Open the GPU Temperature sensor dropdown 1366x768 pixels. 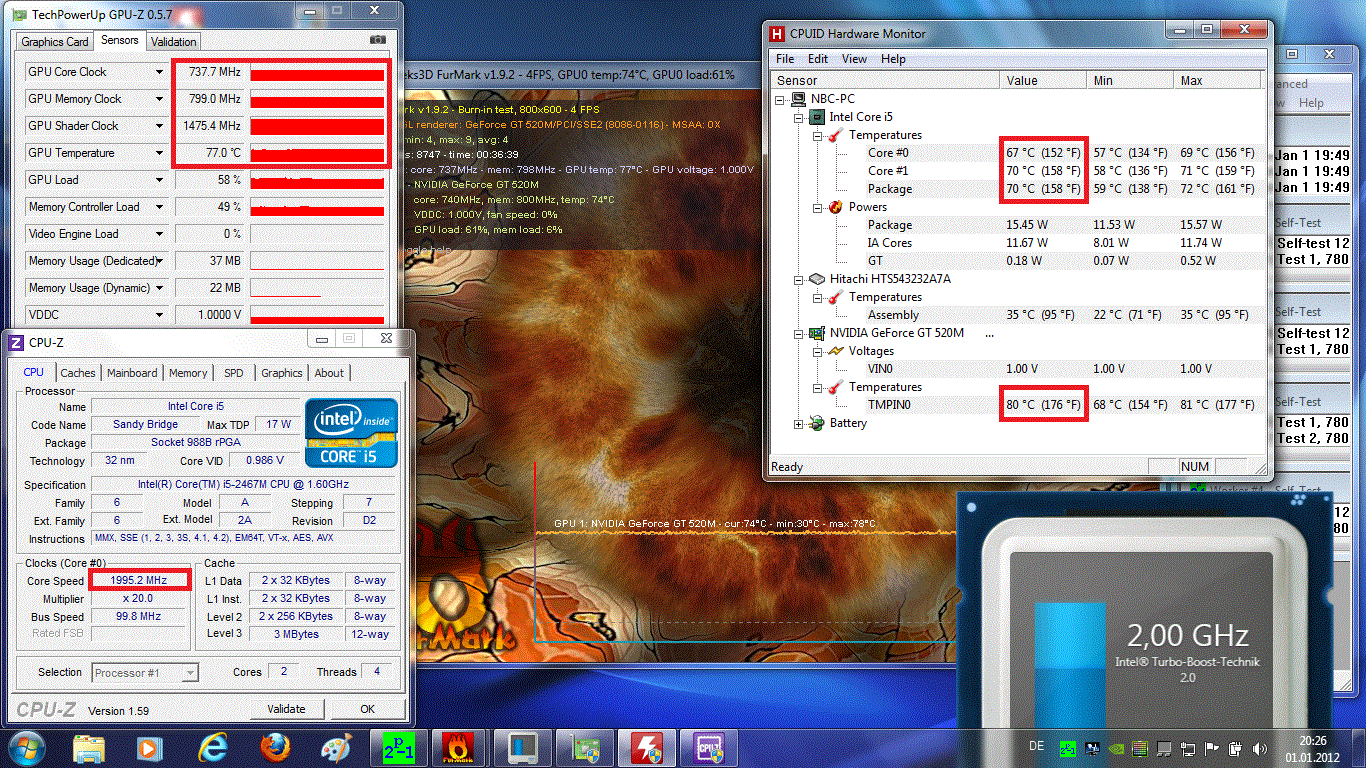(159, 153)
